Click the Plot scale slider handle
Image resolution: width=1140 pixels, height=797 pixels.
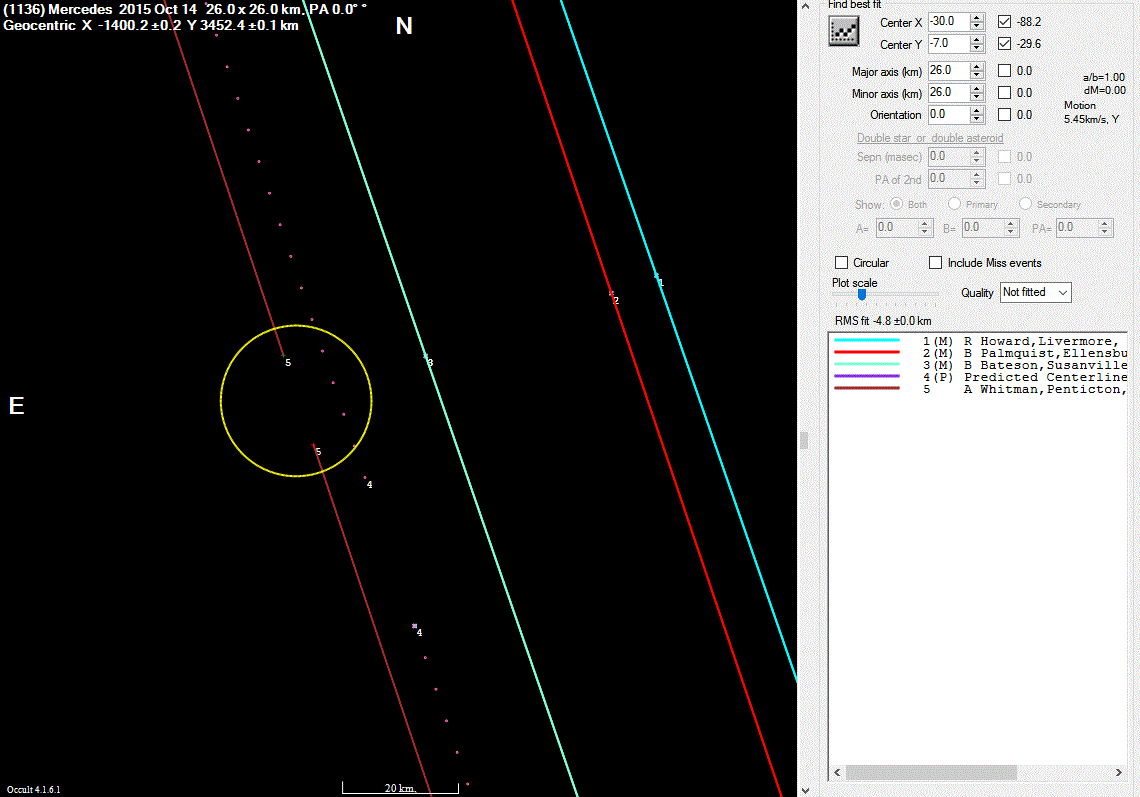(x=862, y=295)
